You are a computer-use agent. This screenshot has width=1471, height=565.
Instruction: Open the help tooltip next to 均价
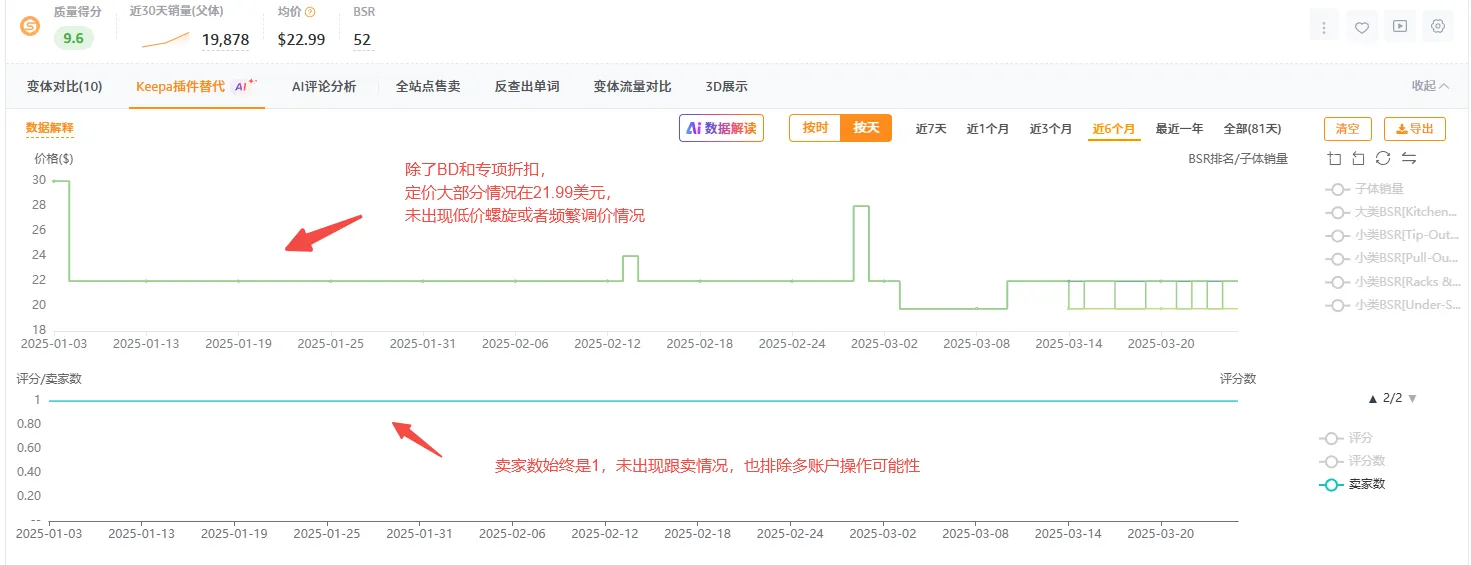pos(310,13)
